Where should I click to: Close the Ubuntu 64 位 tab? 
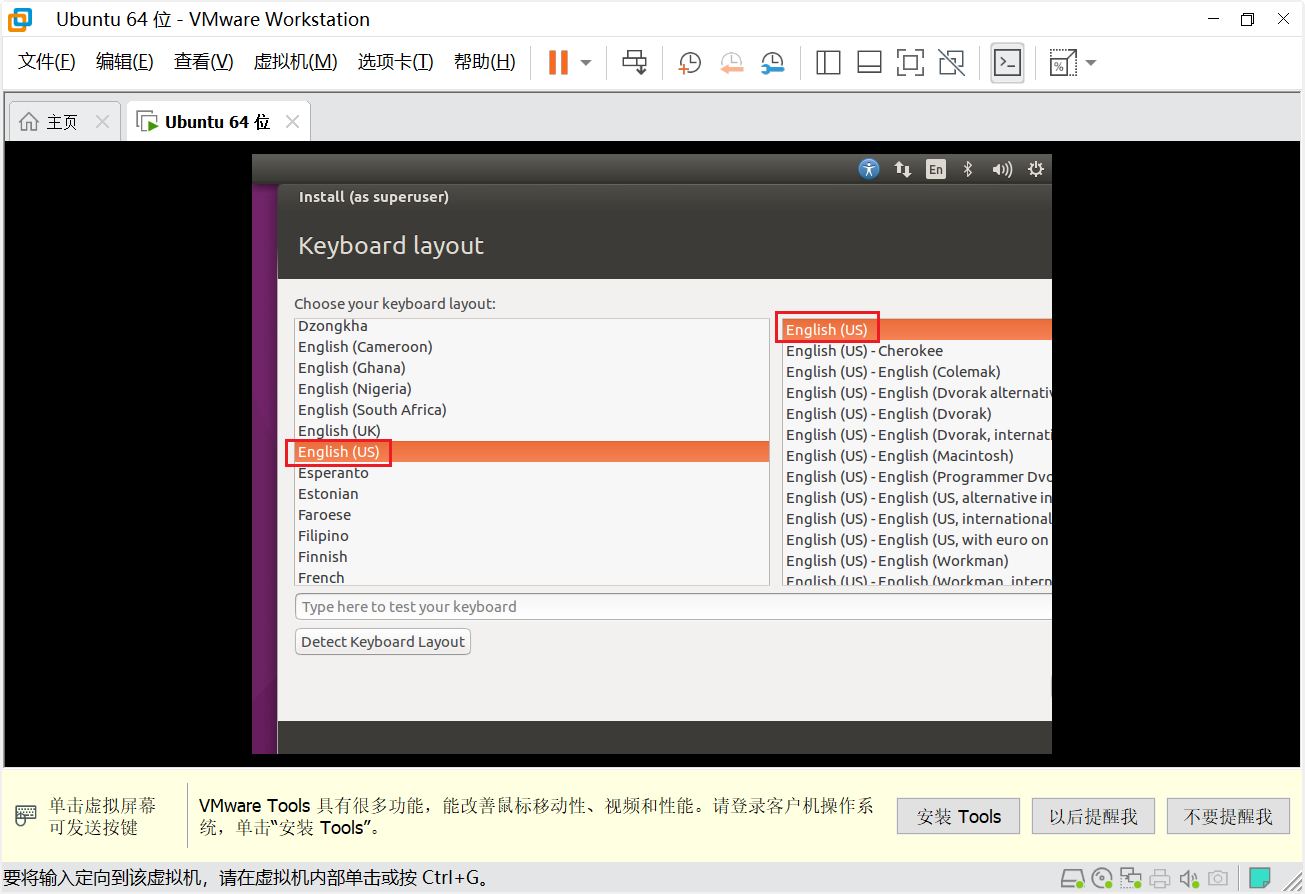[x=292, y=122]
